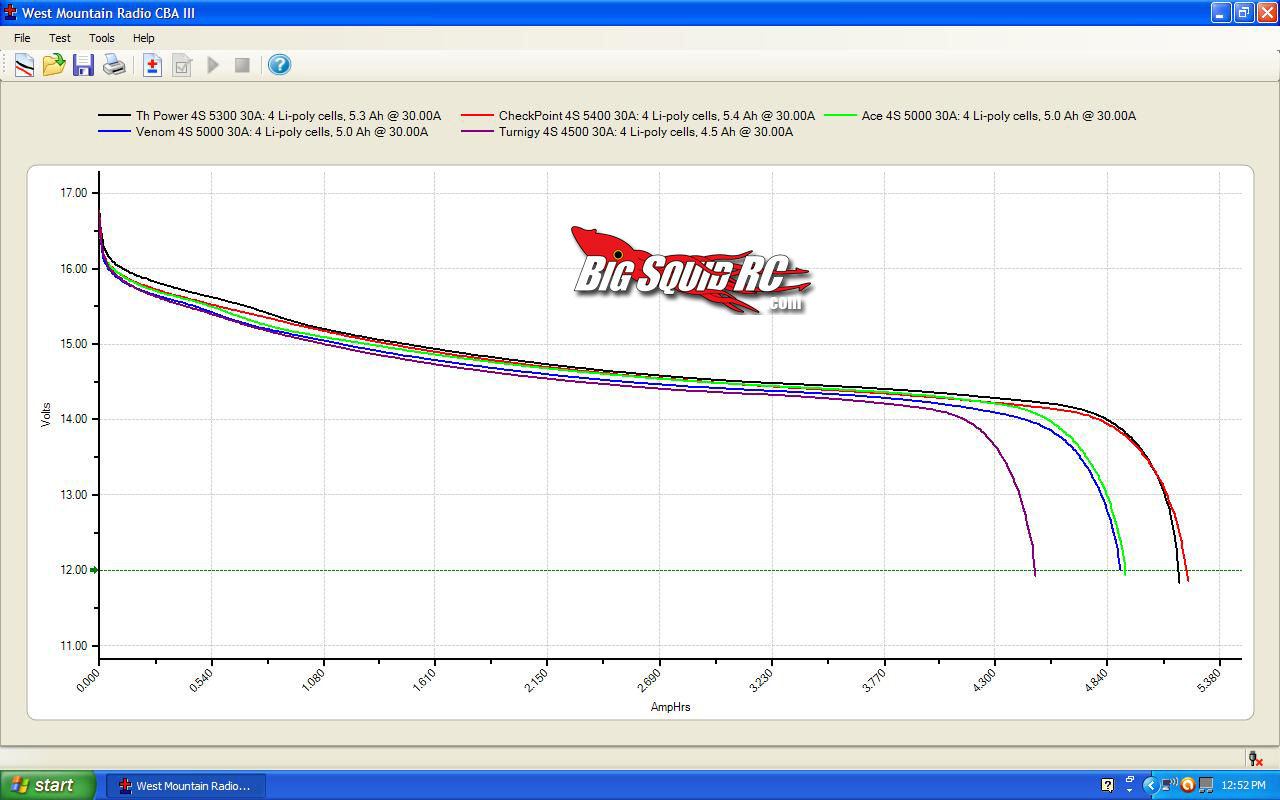
Task: Click the blue Venom legend line swatch
Action: [114, 132]
